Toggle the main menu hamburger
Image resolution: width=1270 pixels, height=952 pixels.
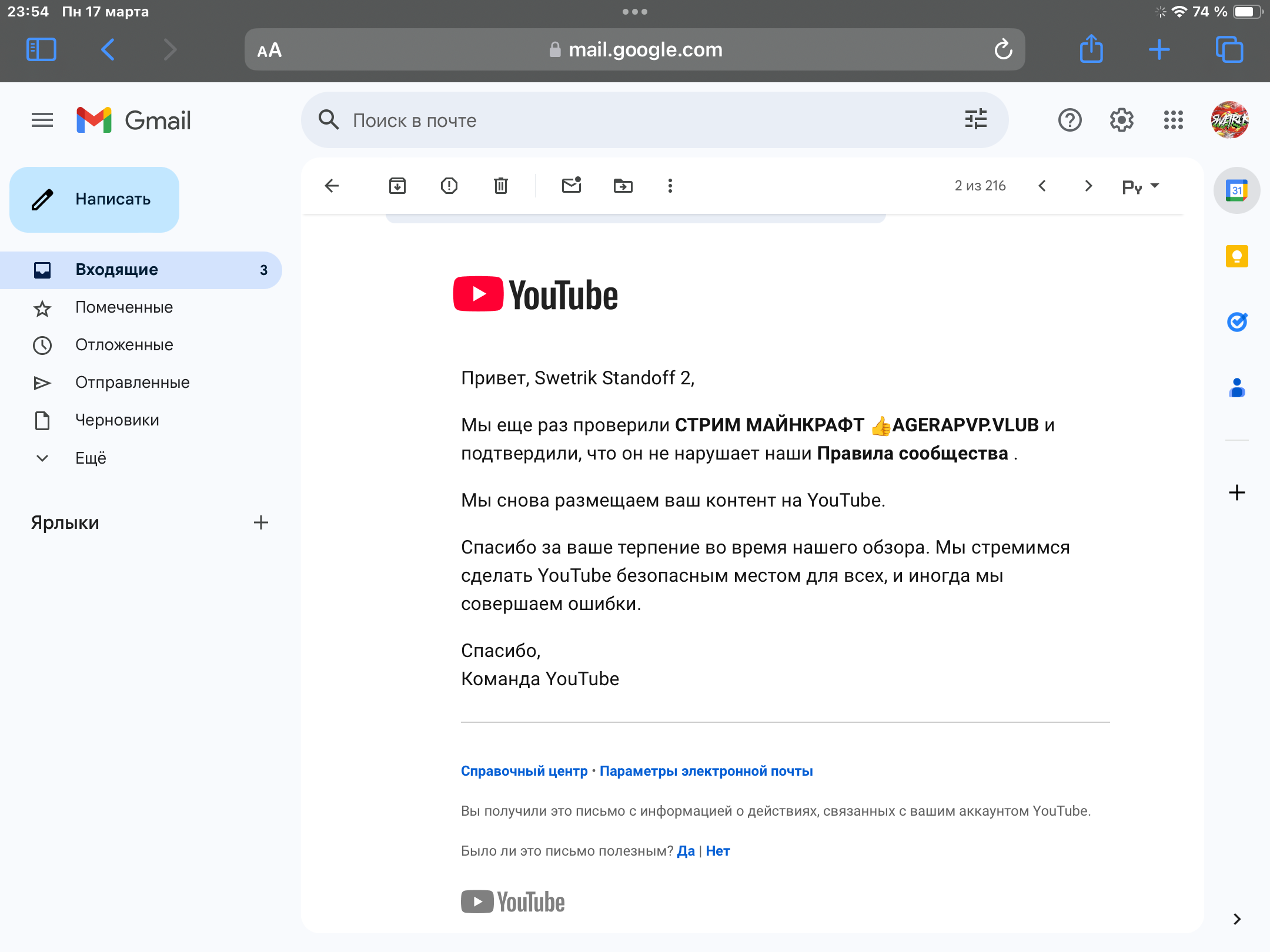pyautogui.click(x=42, y=120)
